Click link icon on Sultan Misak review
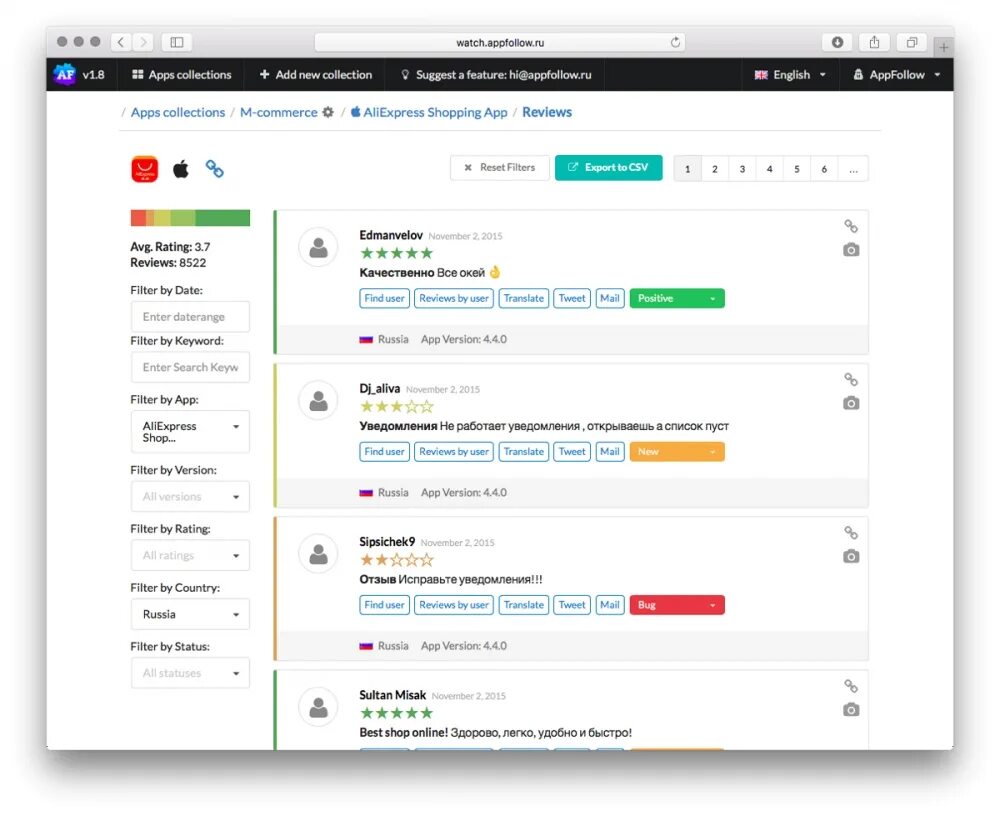Image resolution: width=1000 pixels, height=816 pixels. [x=851, y=686]
